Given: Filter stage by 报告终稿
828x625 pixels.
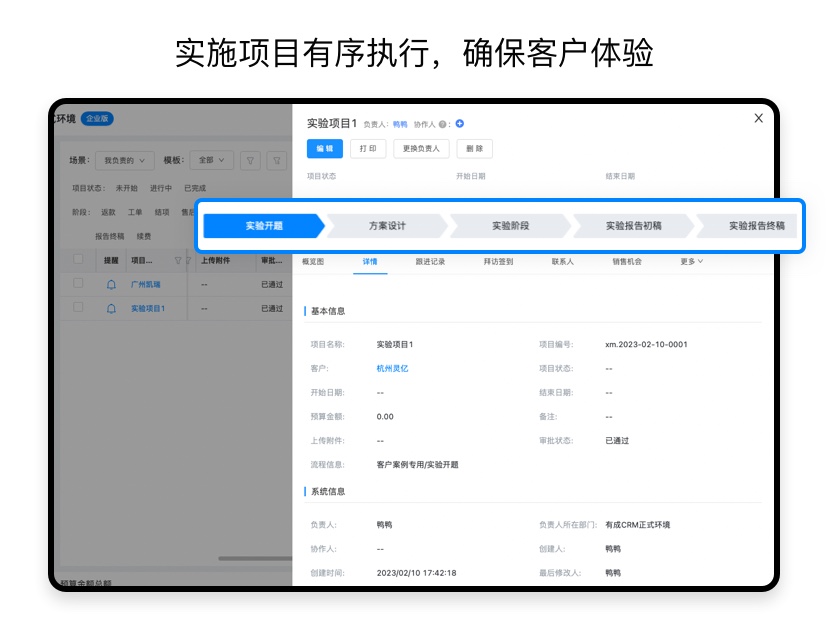Looking at the screenshot, I should click(x=109, y=236).
